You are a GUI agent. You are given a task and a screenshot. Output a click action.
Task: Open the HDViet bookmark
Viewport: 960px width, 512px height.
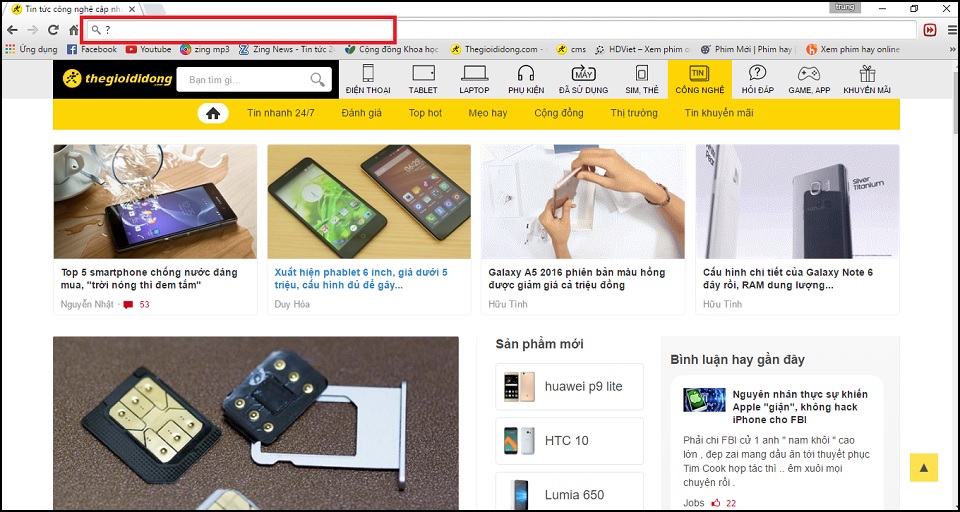coord(642,49)
